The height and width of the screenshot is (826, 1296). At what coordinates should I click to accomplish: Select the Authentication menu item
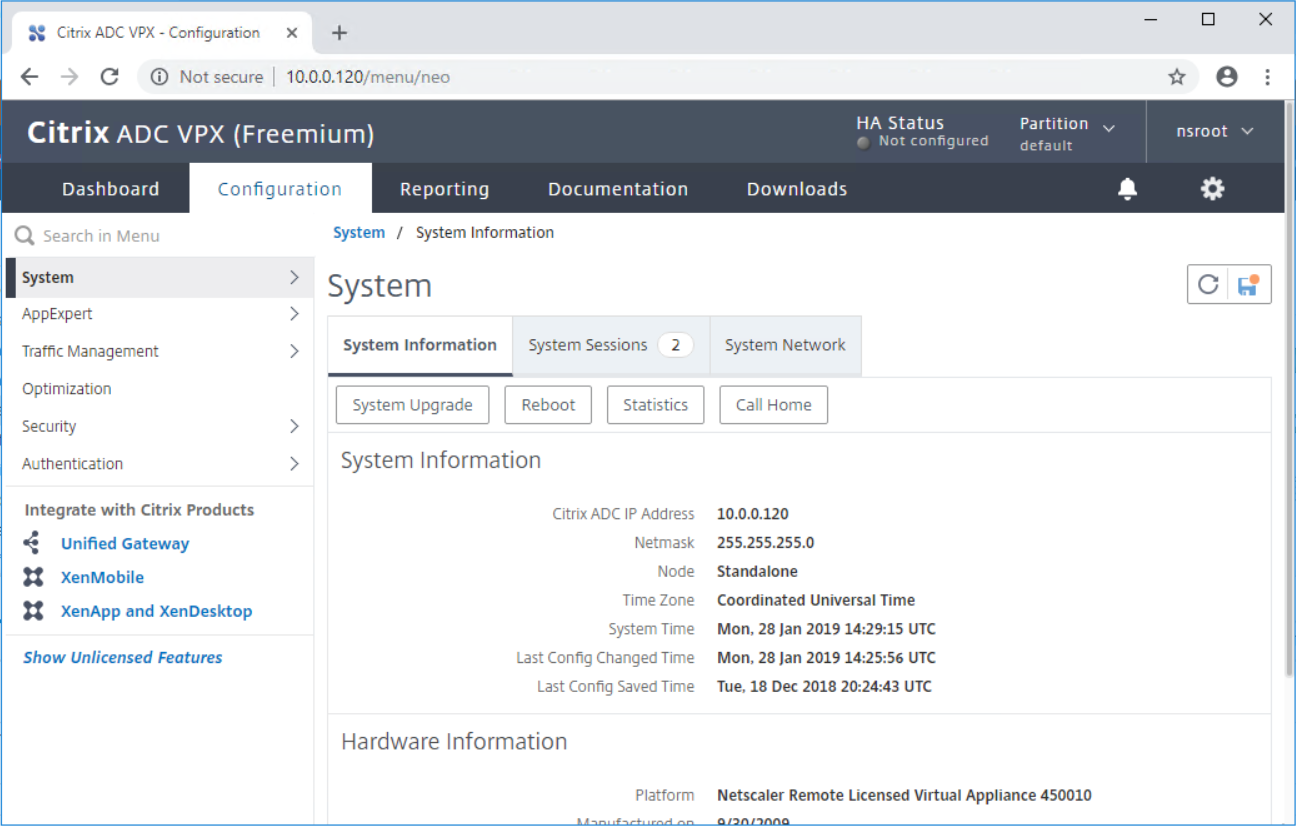pos(160,464)
